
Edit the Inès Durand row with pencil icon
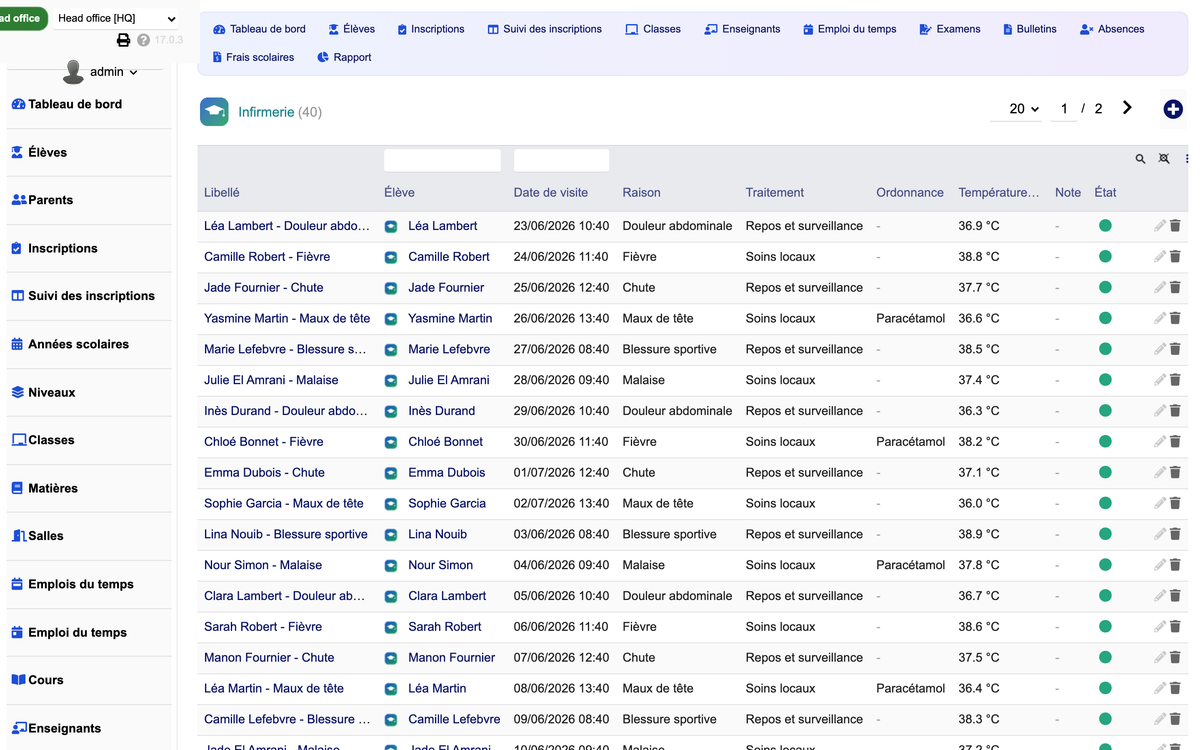1160,411
